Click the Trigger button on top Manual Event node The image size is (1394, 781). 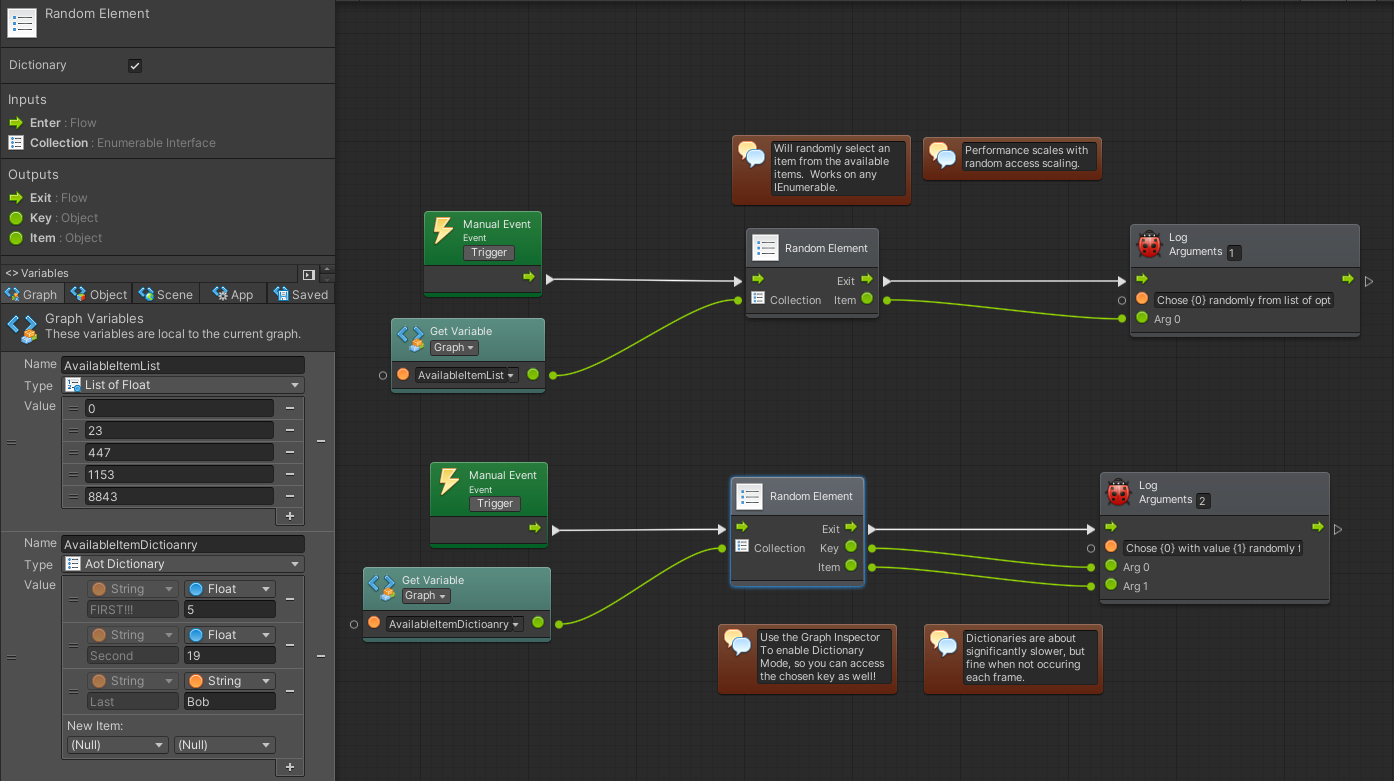coord(489,253)
